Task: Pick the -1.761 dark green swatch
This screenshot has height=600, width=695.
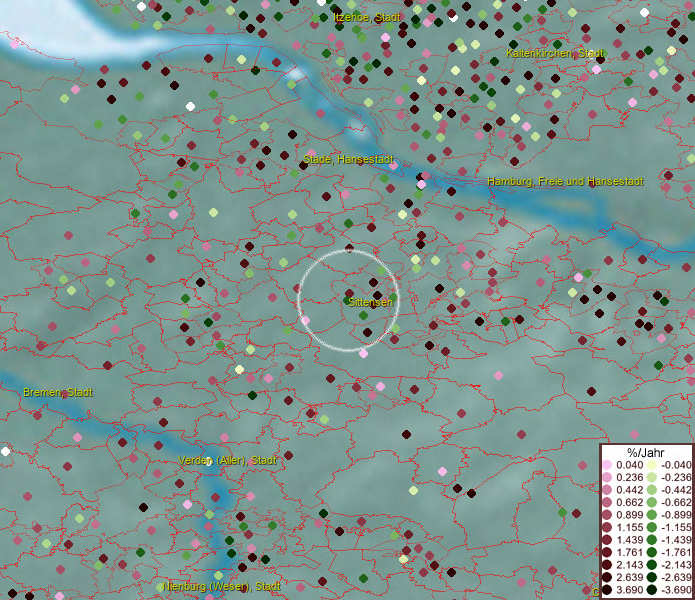Action: coord(652,552)
